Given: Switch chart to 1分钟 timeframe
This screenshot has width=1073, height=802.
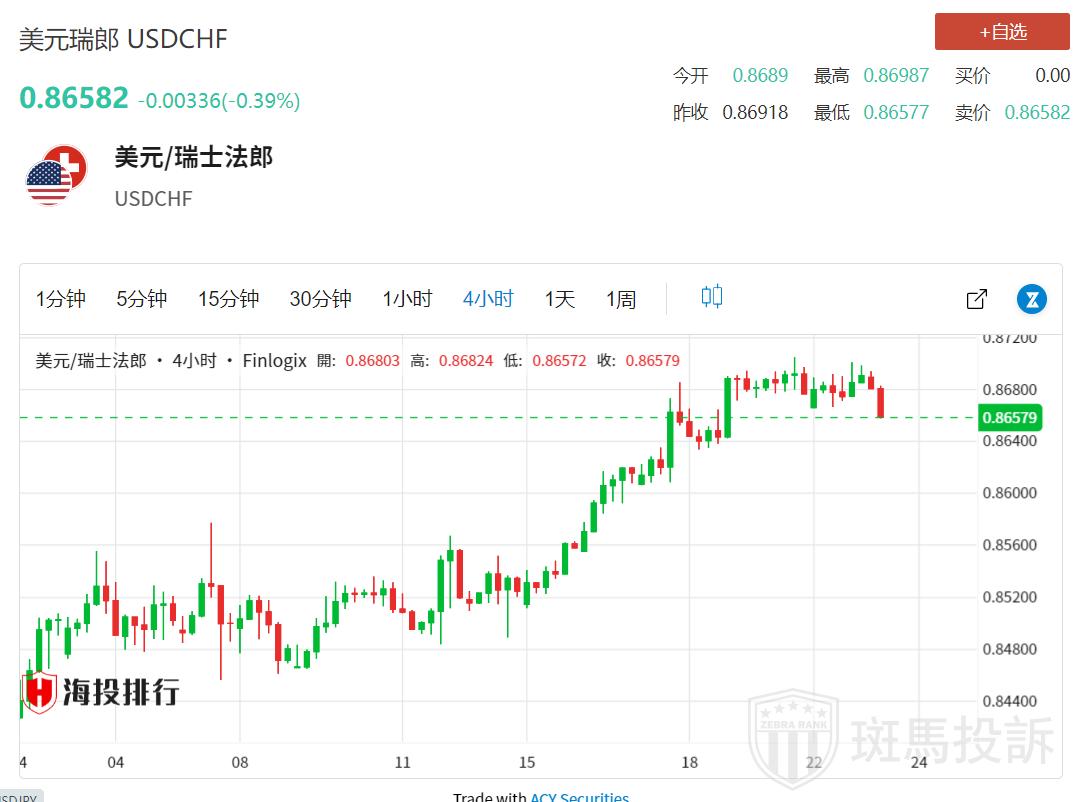Looking at the screenshot, I should point(61,299).
